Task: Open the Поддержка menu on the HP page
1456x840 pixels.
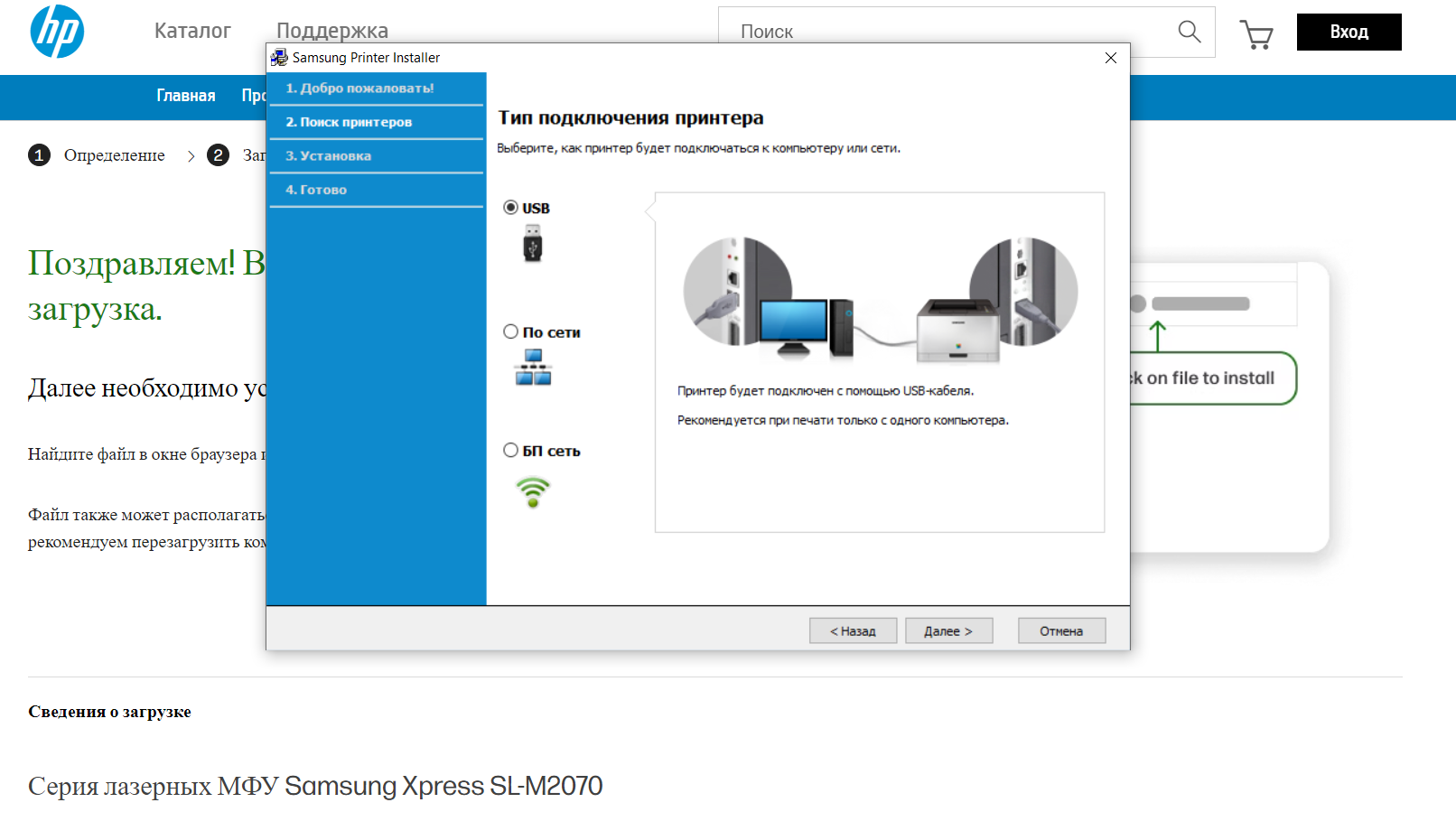Action: pyautogui.click(x=332, y=31)
